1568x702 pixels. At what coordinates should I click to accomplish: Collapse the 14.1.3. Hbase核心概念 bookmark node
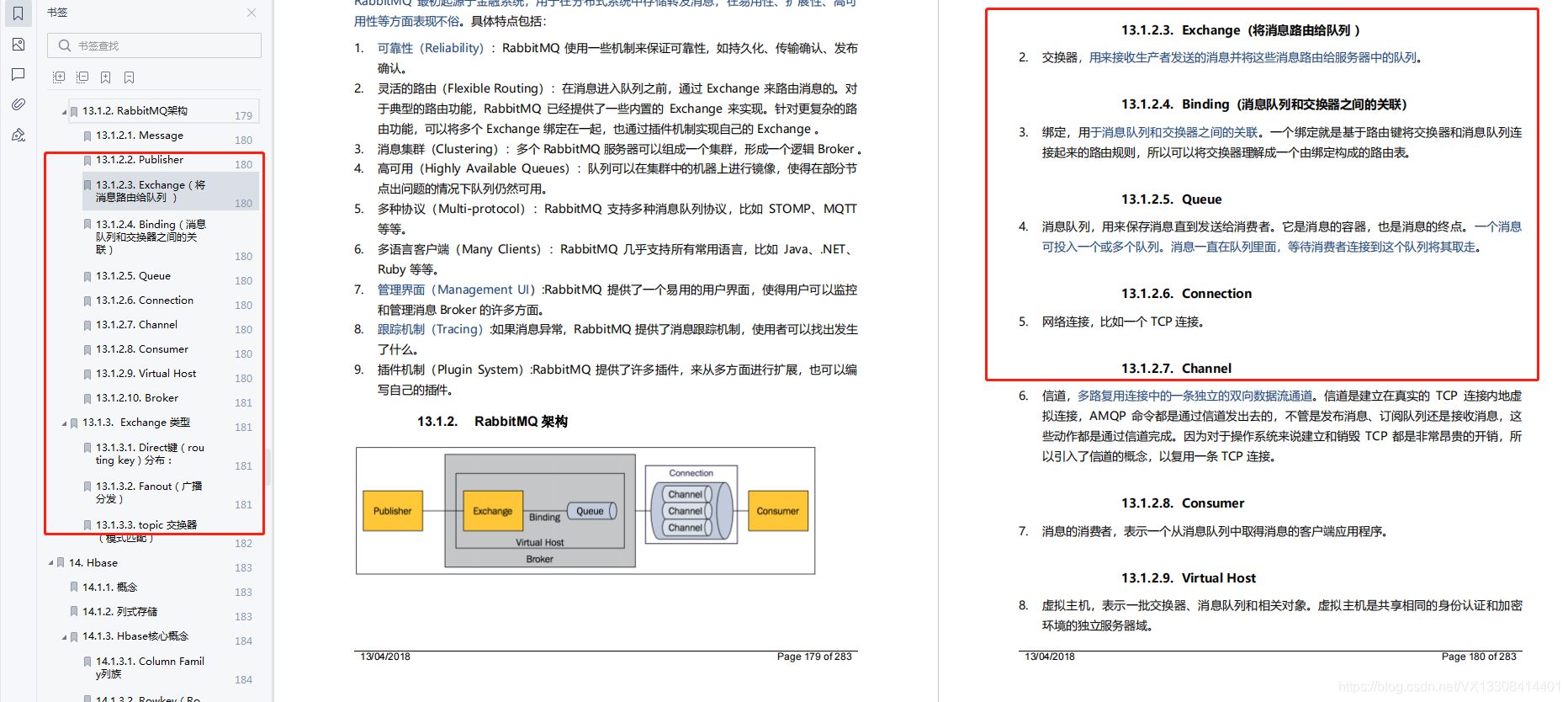pos(64,637)
